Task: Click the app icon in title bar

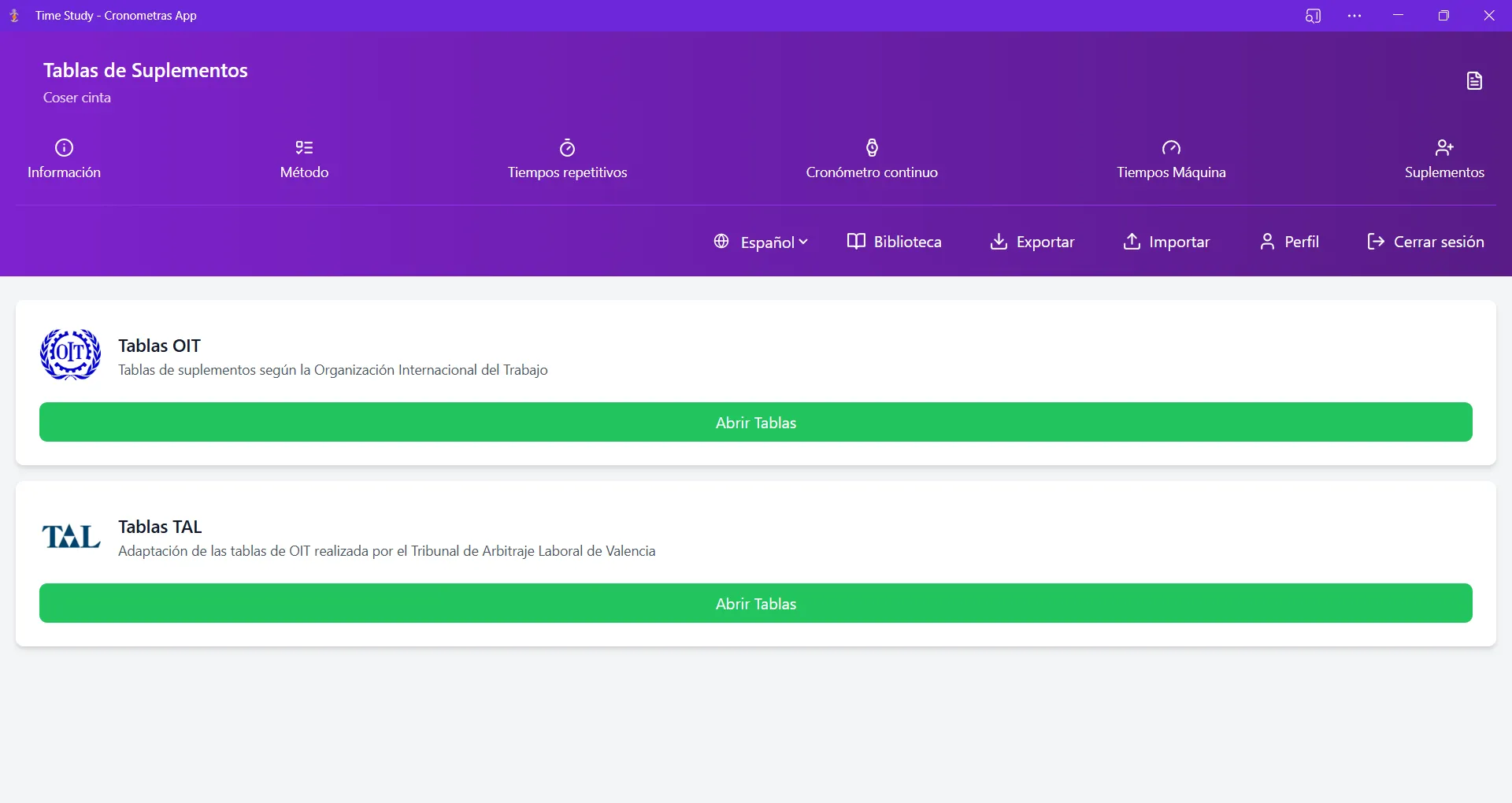Action: [14, 16]
